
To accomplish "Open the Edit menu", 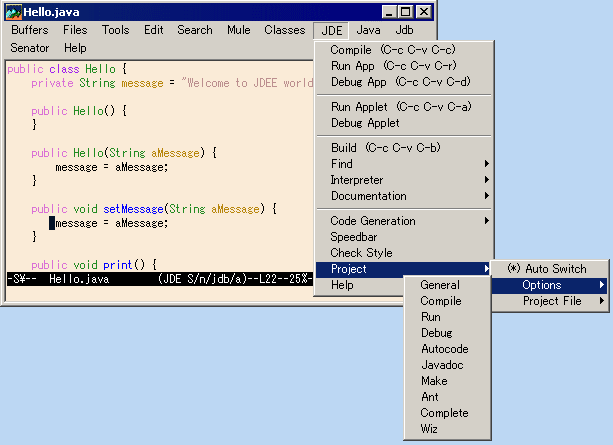I will pos(154,30).
